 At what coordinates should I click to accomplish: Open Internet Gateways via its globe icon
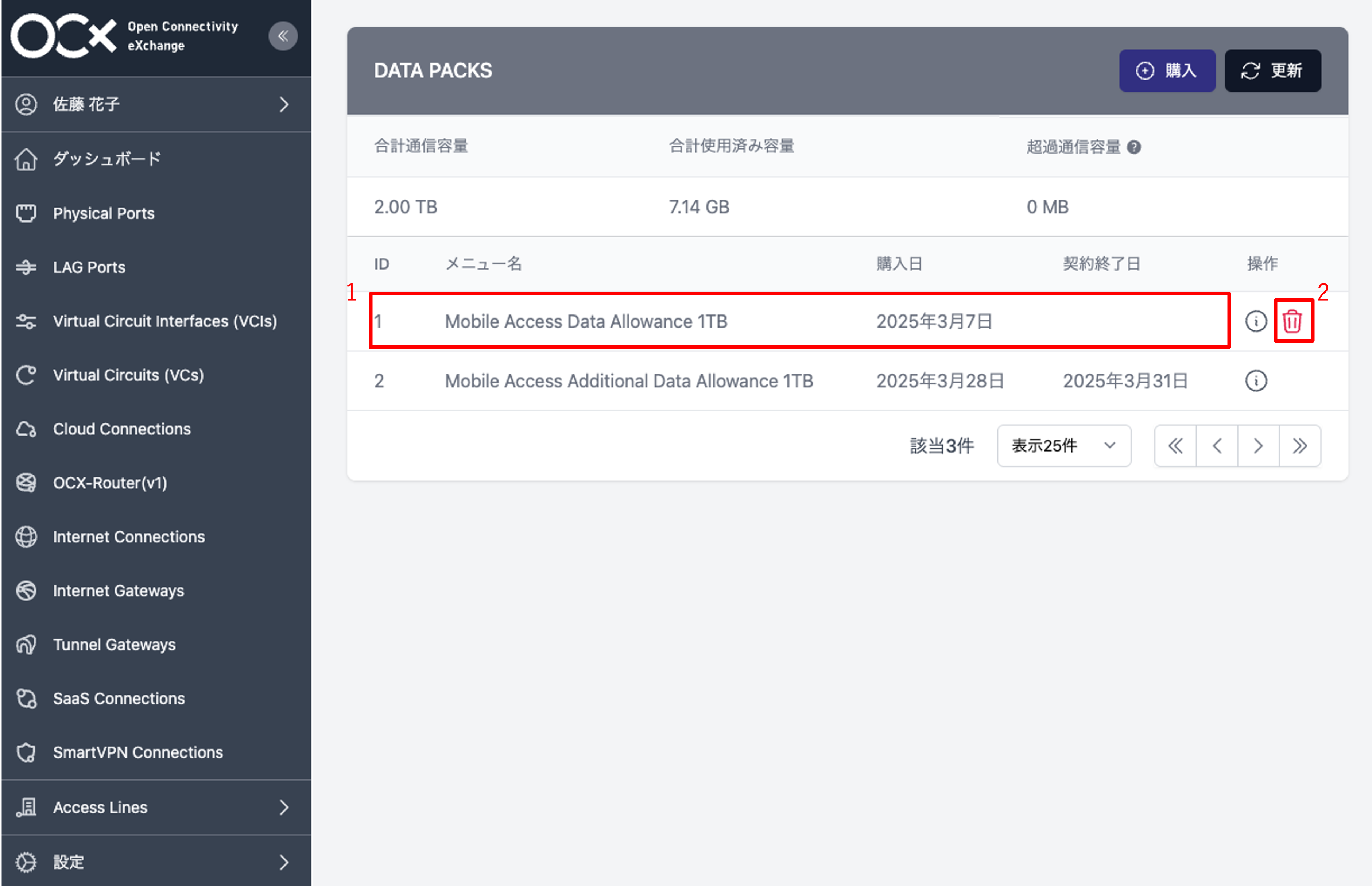click(x=26, y=590)
